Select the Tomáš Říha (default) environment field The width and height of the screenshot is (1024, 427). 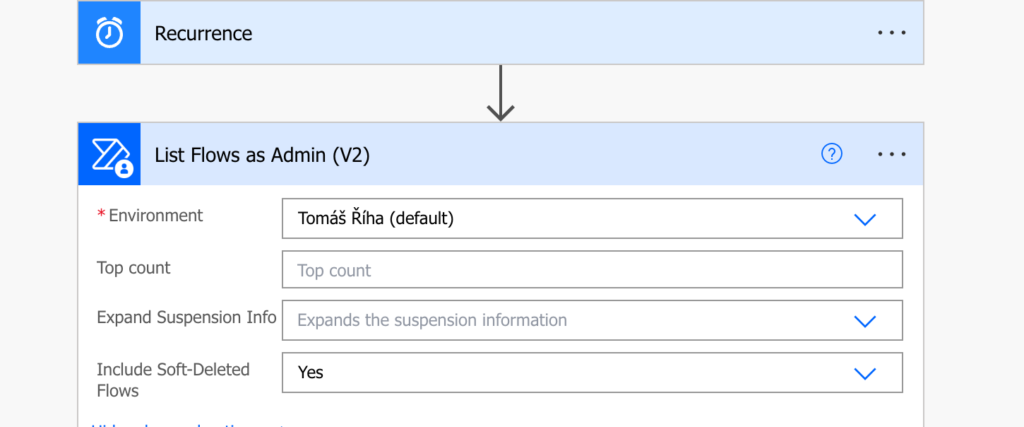click(x=592, y=218)
